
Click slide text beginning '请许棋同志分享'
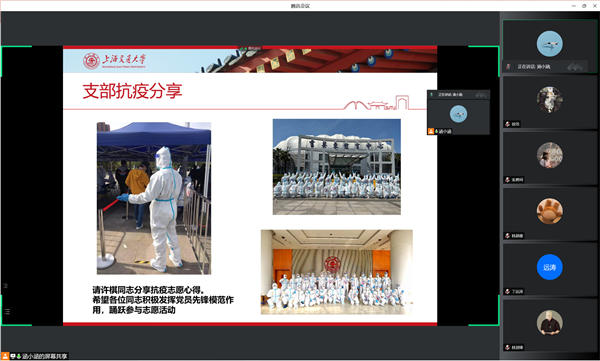coord(163,300)
